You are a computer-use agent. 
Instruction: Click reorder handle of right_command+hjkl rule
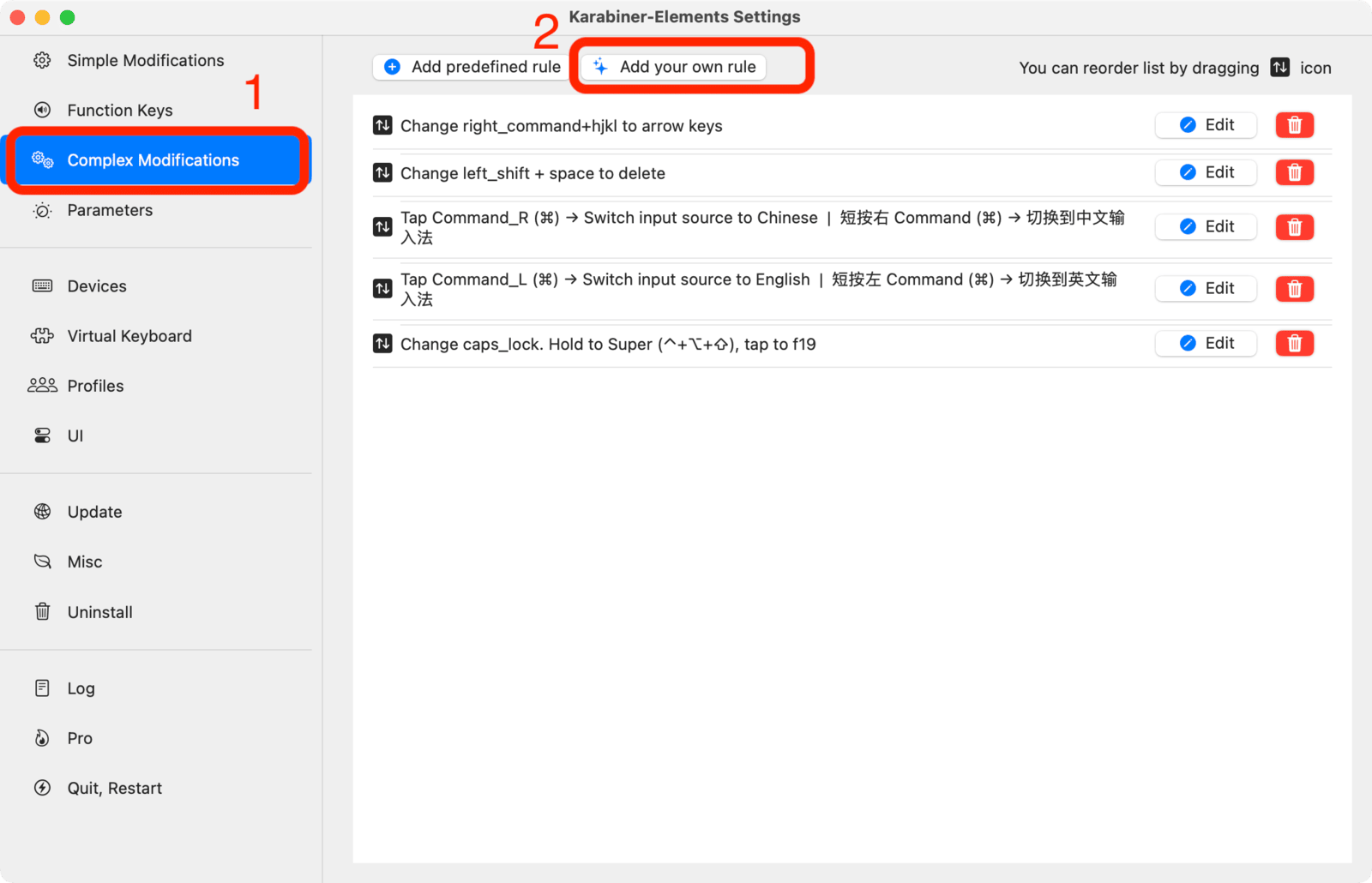point(382,125)
